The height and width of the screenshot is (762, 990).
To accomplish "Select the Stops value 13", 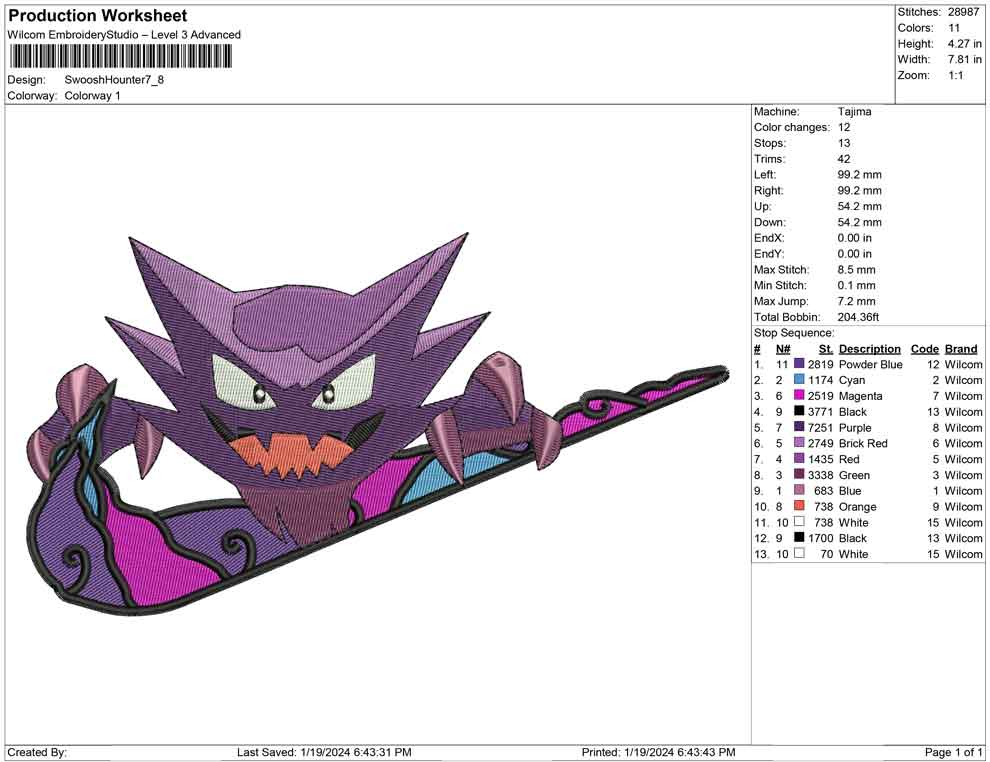I will click(x=844, y=143).
